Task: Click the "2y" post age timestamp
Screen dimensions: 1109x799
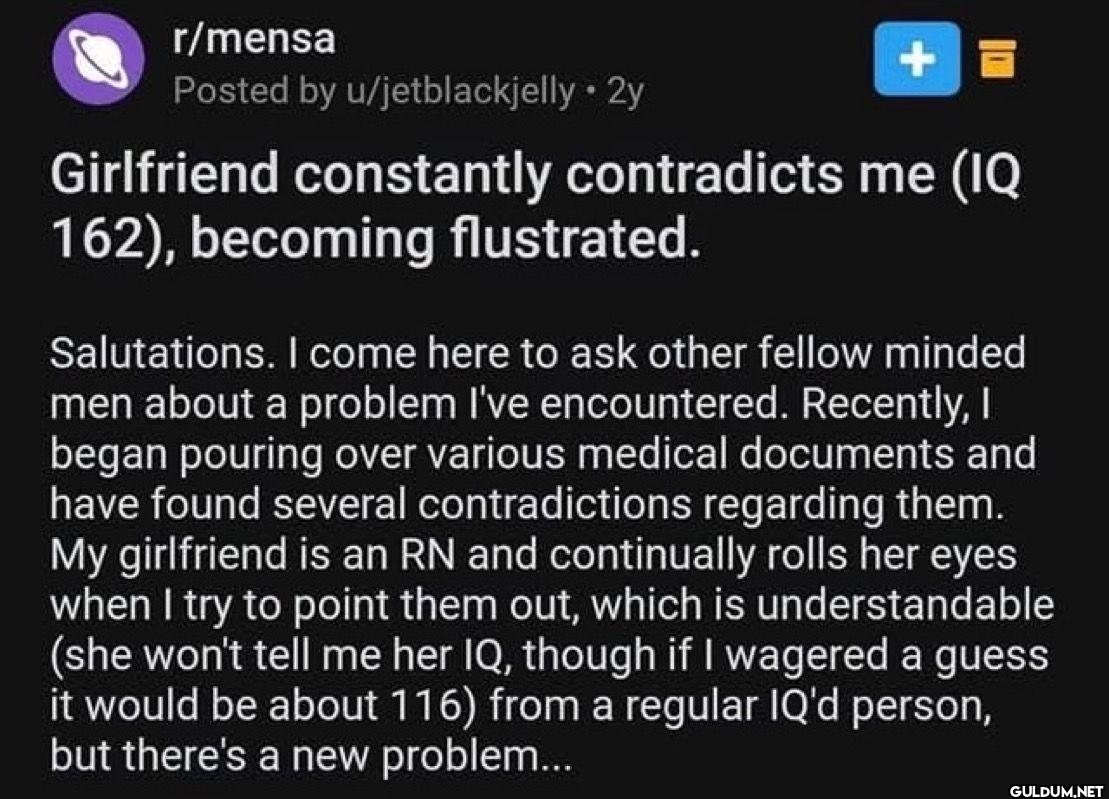Action: pyautogui.click(x=625, y=91)
